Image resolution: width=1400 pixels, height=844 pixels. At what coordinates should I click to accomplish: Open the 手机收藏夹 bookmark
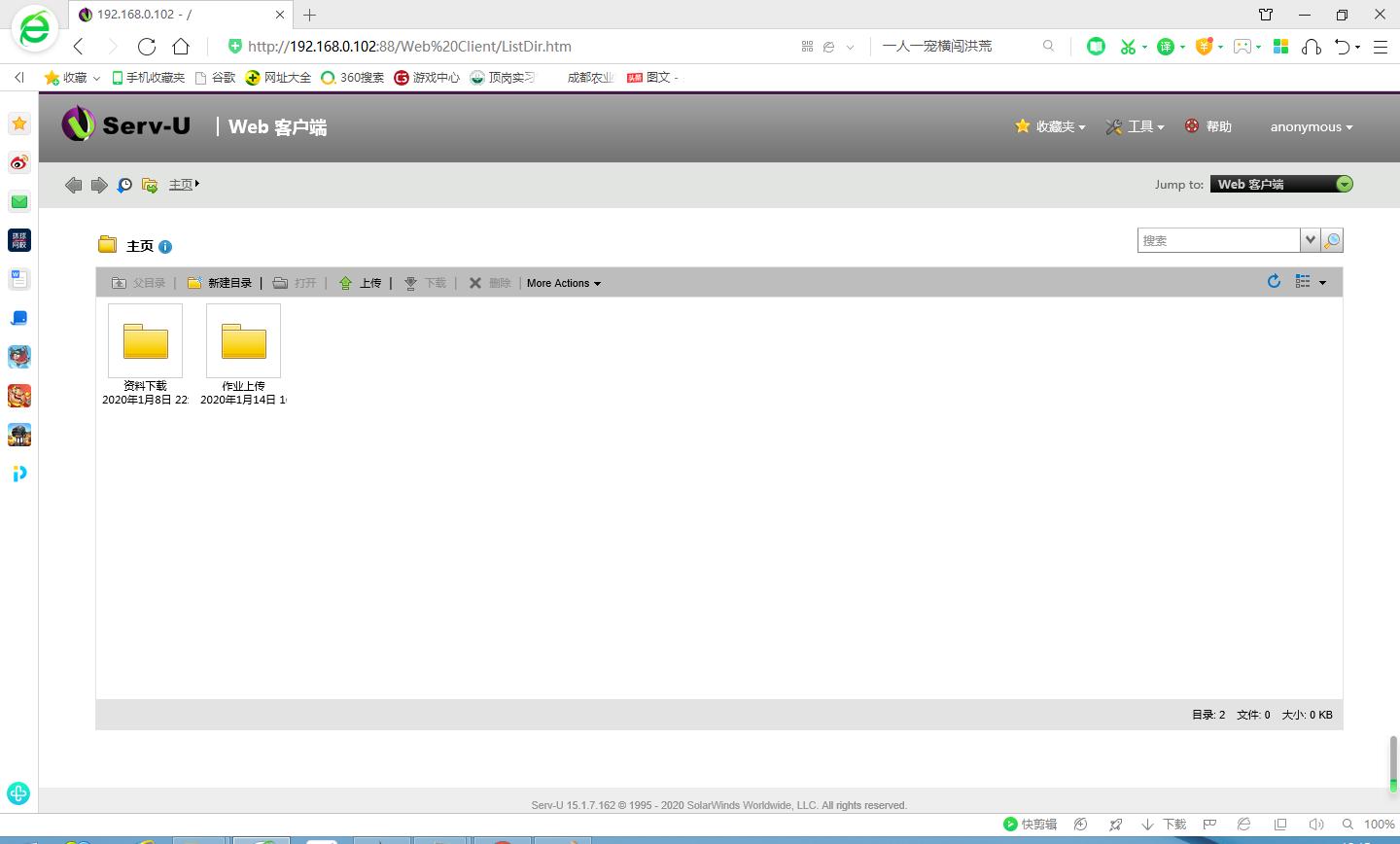click(148, 77)
